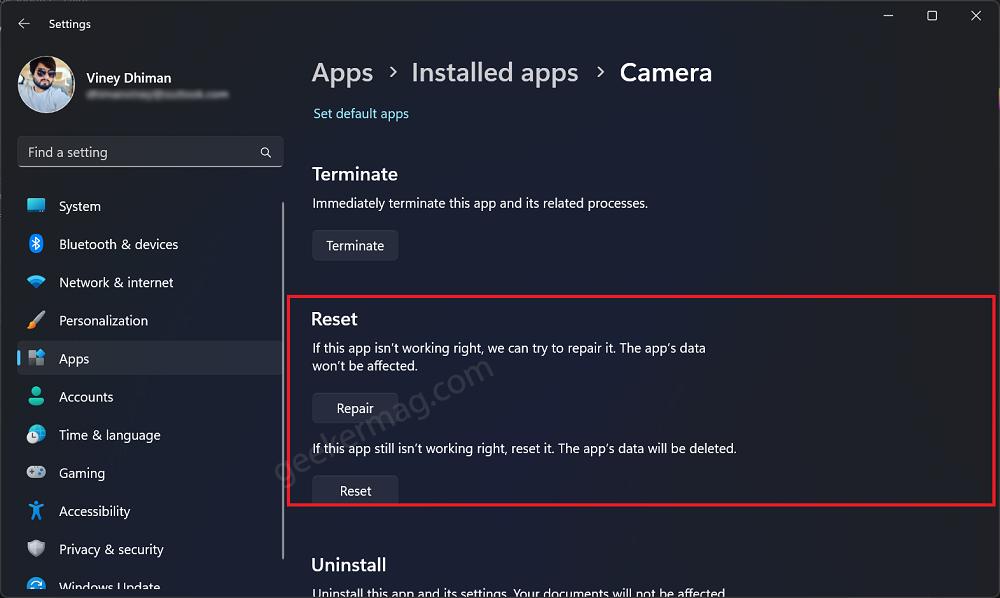1000x598 pixels.
Task: Click the Terminate button
Action: click(355, 245)
